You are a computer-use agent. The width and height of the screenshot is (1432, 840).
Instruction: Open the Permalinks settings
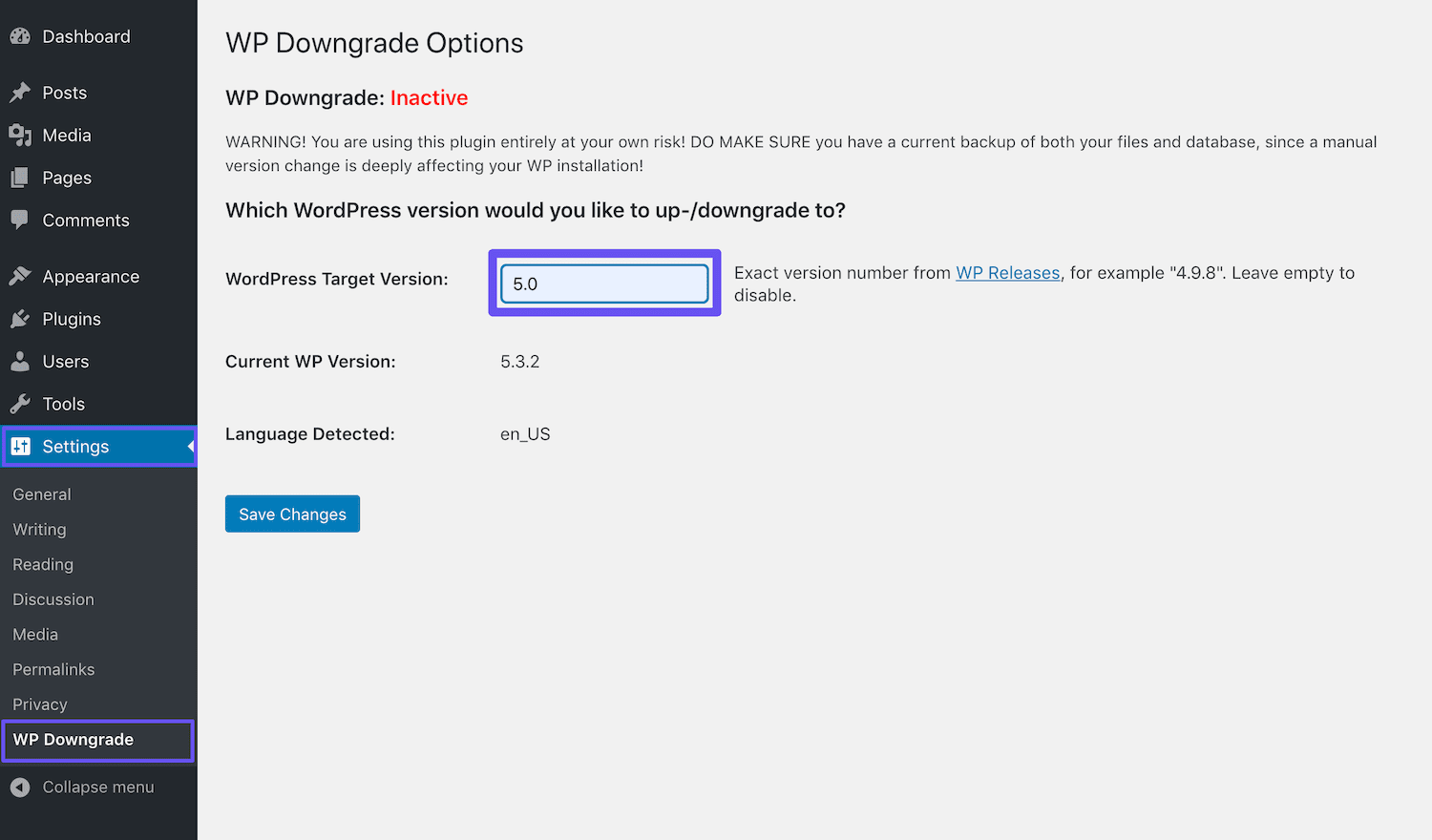click(x=53, y=669)
